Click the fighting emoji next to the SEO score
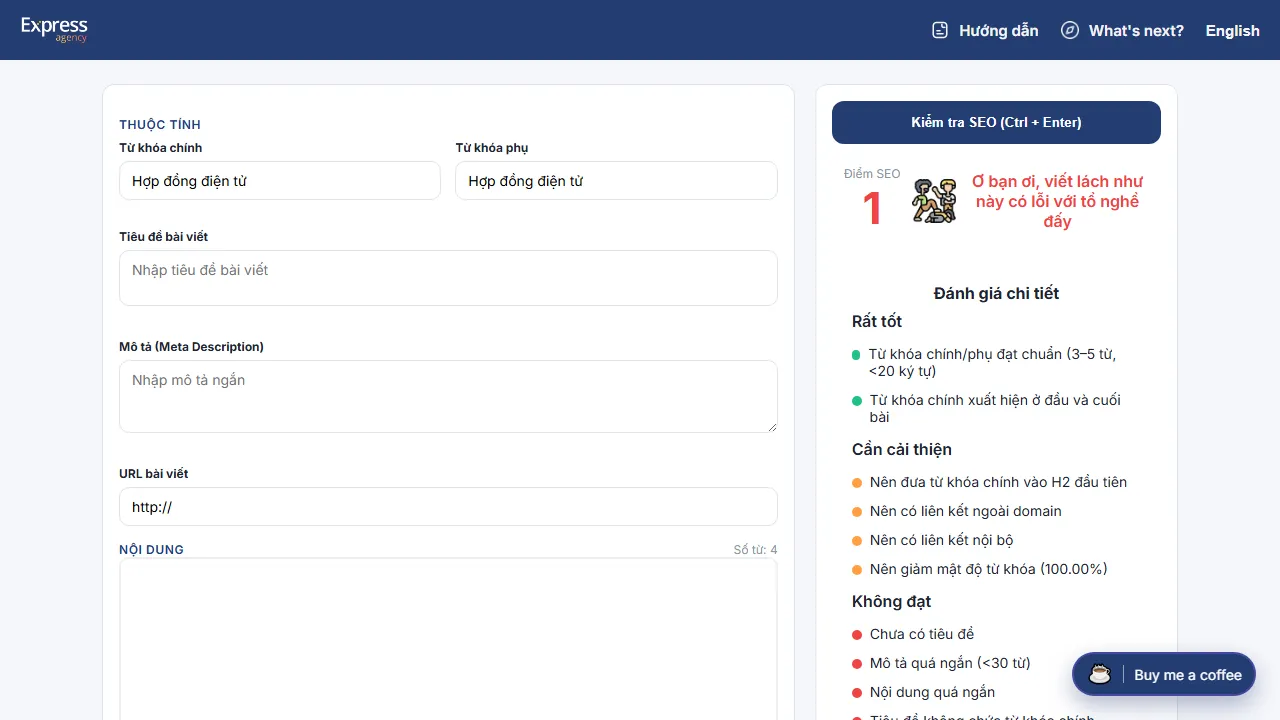Viewport: 1280px width, 720px height. click(x=934, y=202)
